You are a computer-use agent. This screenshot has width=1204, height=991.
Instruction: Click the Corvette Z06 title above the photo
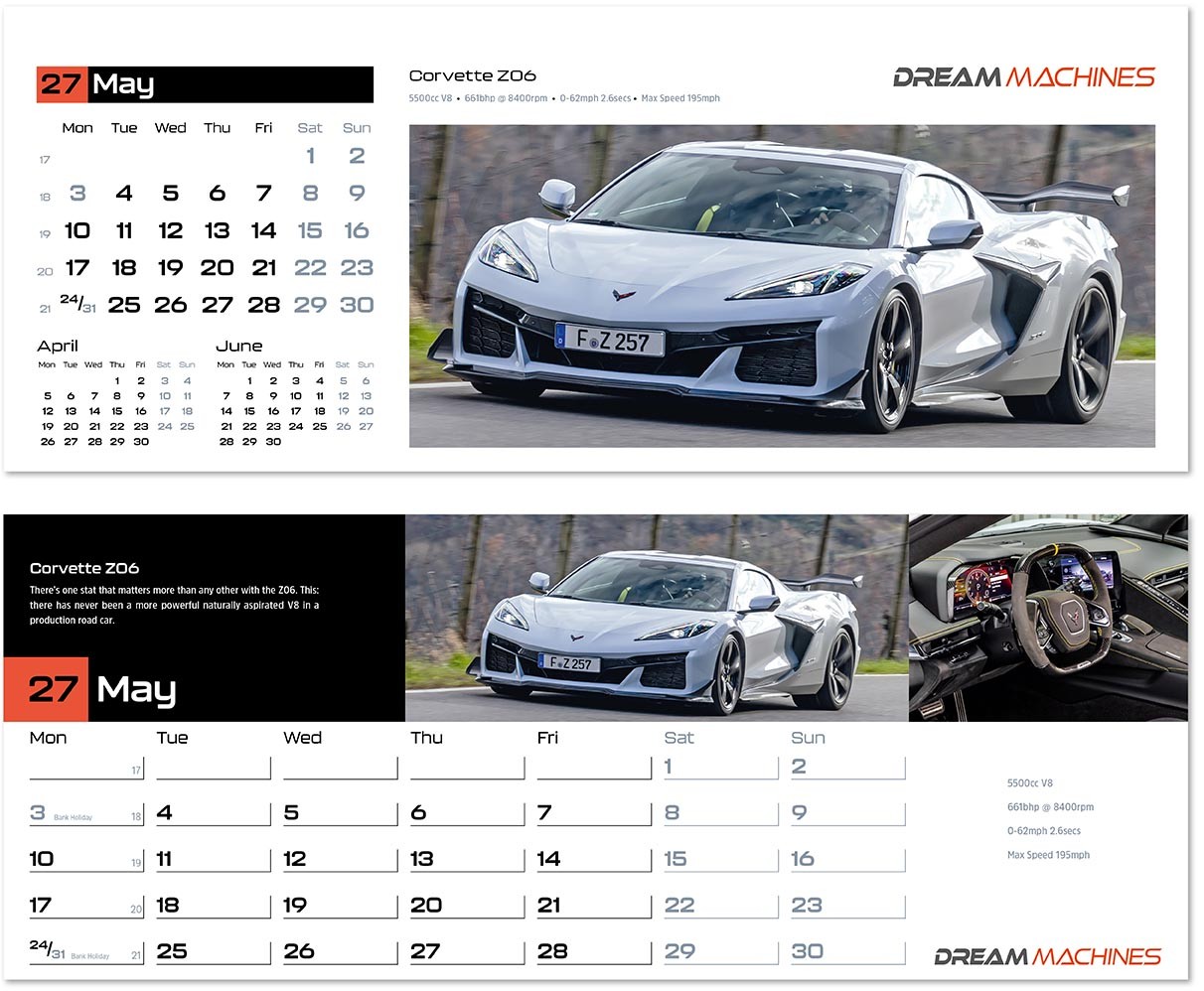[x=471, y=75]
